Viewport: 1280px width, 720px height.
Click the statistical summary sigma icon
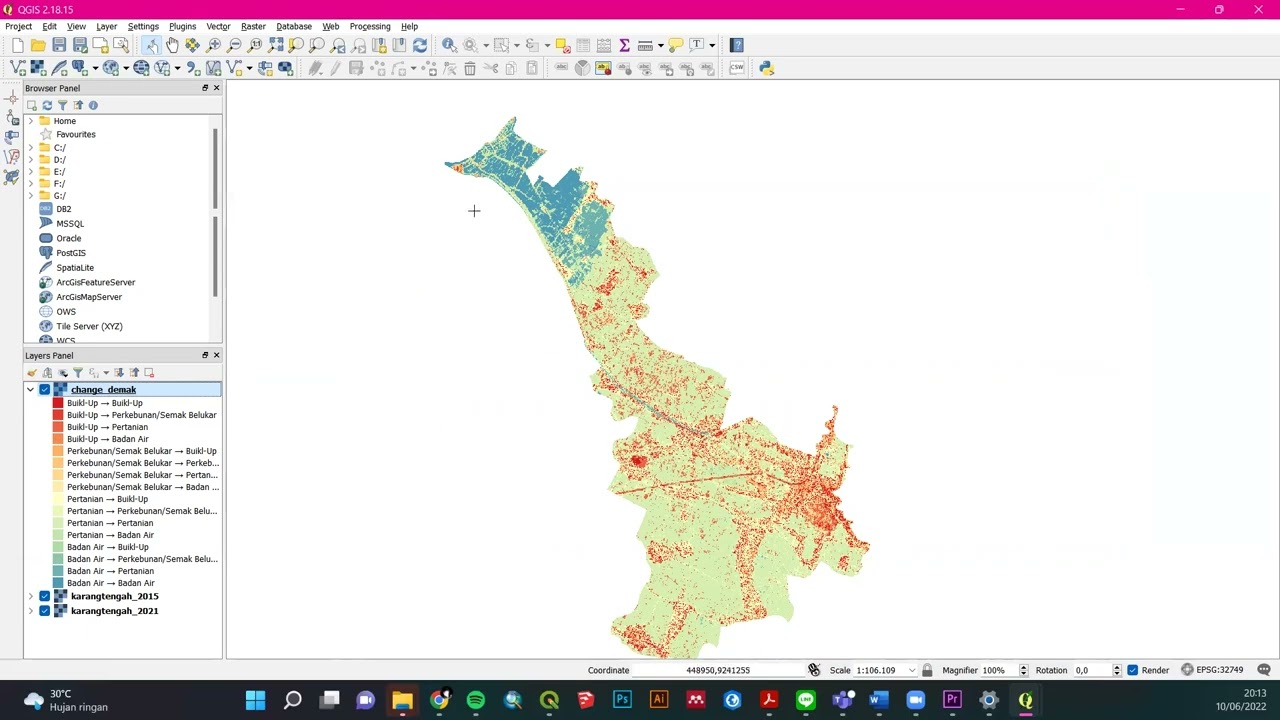click(624, 45)
